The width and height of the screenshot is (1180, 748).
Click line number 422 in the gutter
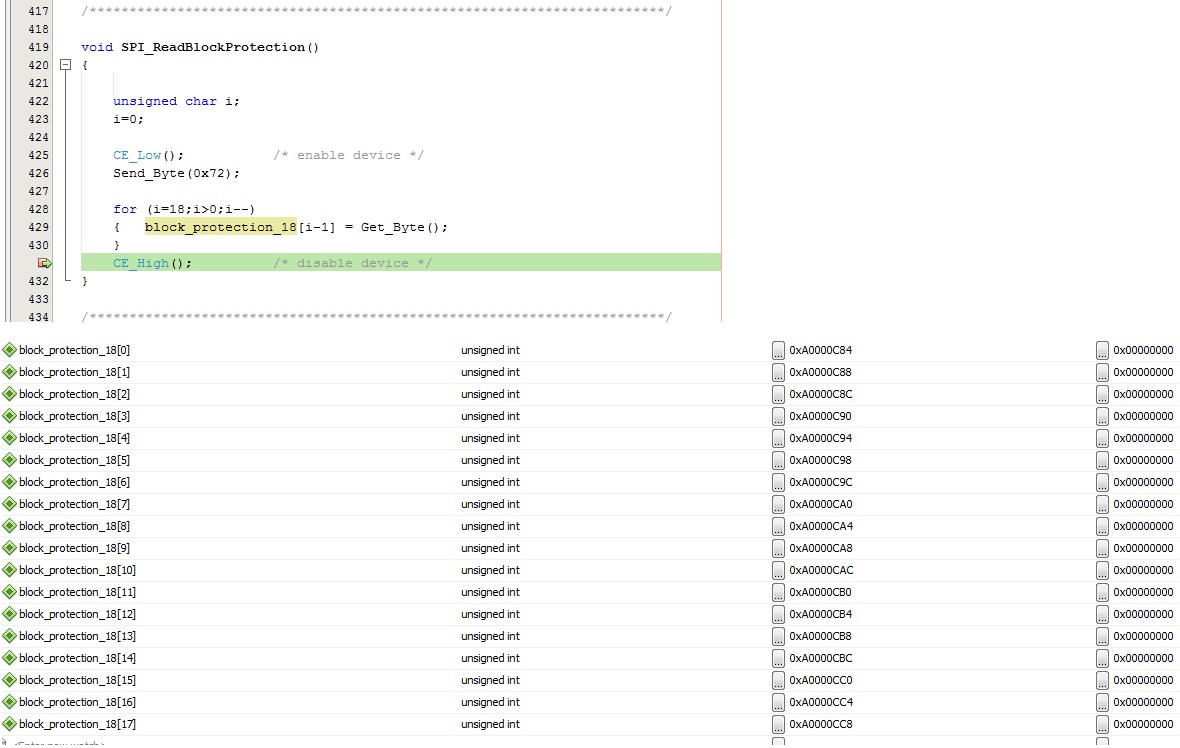[x=38, y=101]
